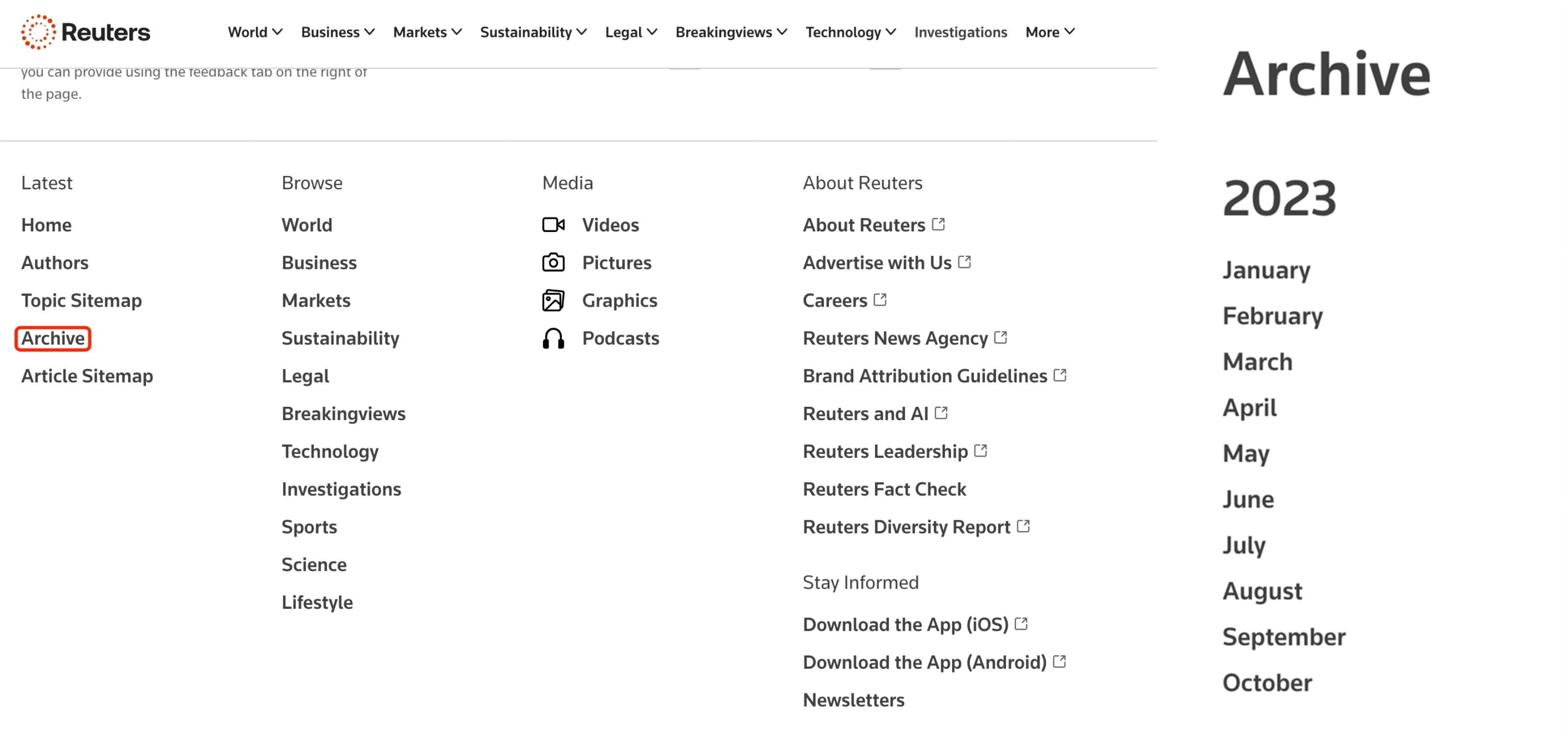Open the Breakingviews link under Browse
The image size is (1568, 737).
pos(343,413)
